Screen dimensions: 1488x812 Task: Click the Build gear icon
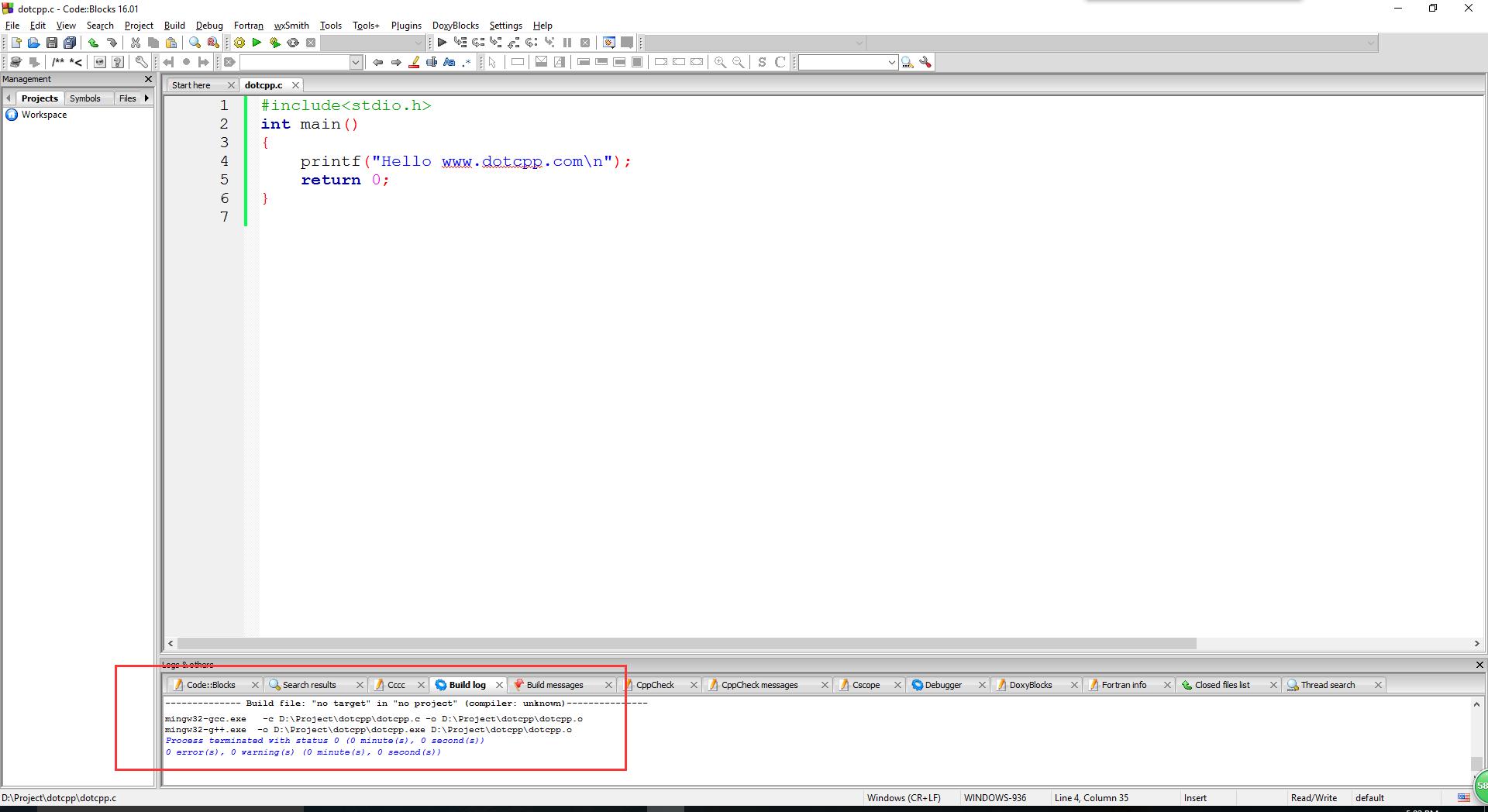click(x=239, y=43)
